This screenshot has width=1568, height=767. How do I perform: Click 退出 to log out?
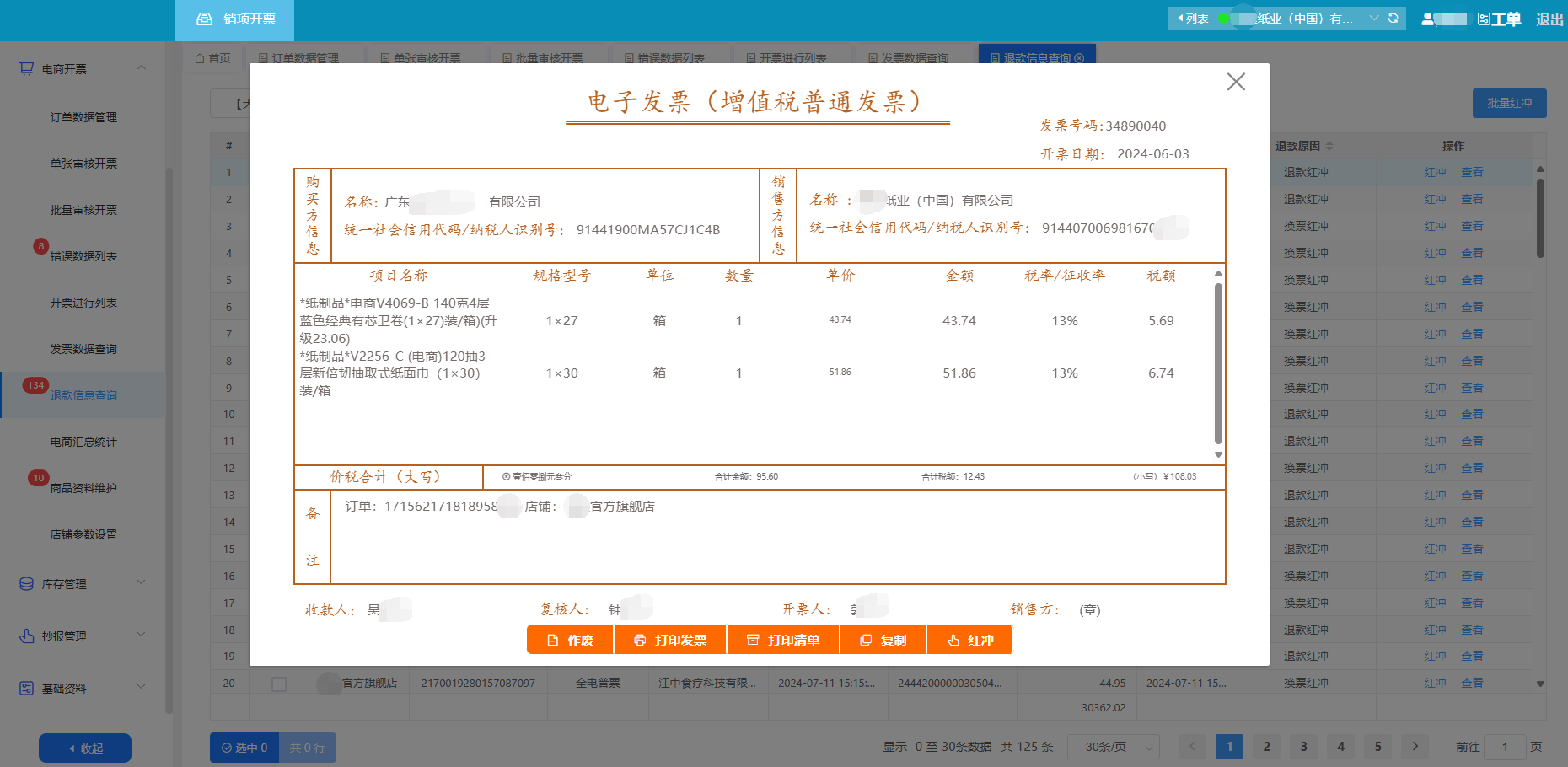click(x=1549, y=19)
